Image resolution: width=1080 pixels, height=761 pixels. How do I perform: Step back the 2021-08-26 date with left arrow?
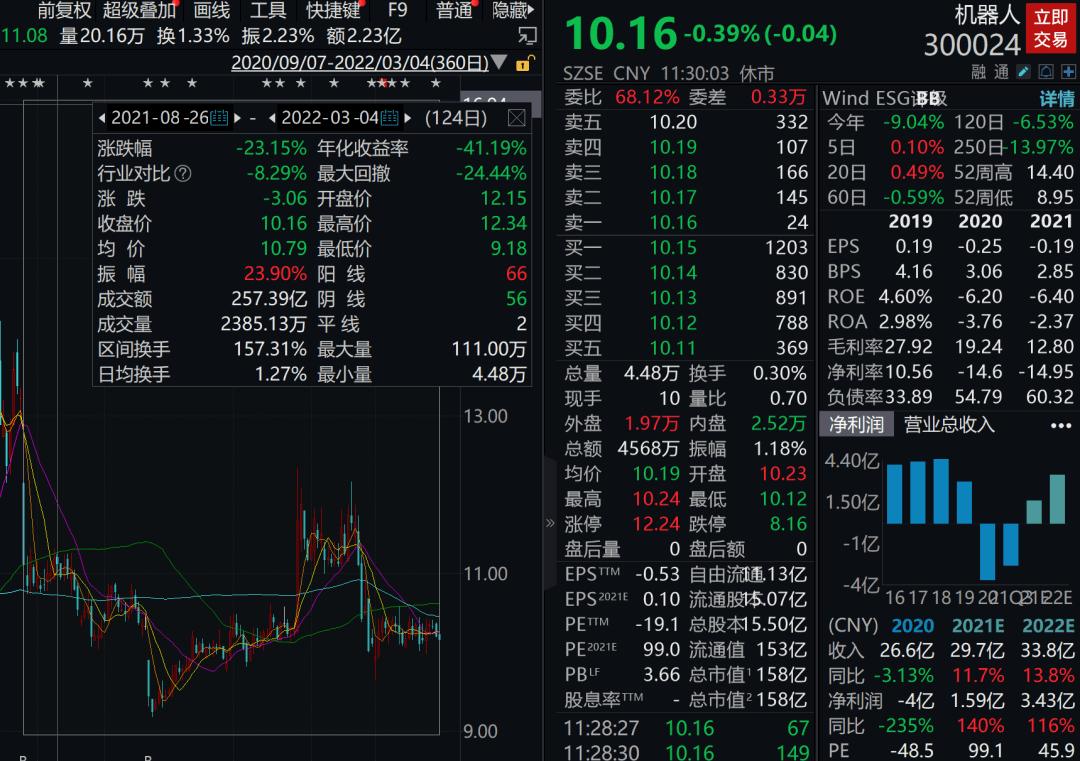click(102, 118)
